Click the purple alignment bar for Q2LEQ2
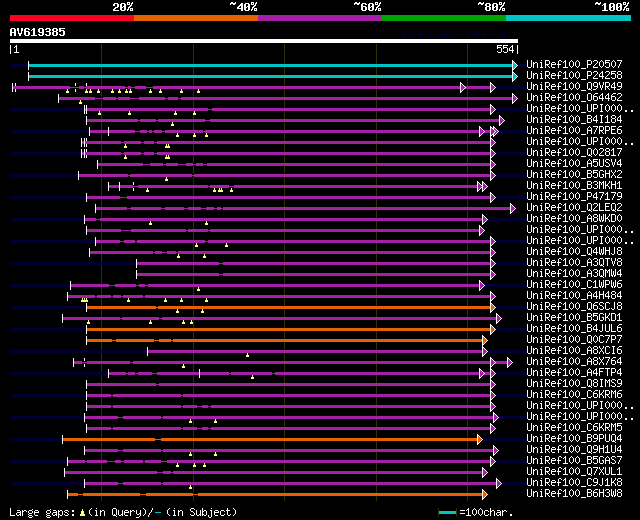Screen dimensions: 640x520 pos(305,209)
